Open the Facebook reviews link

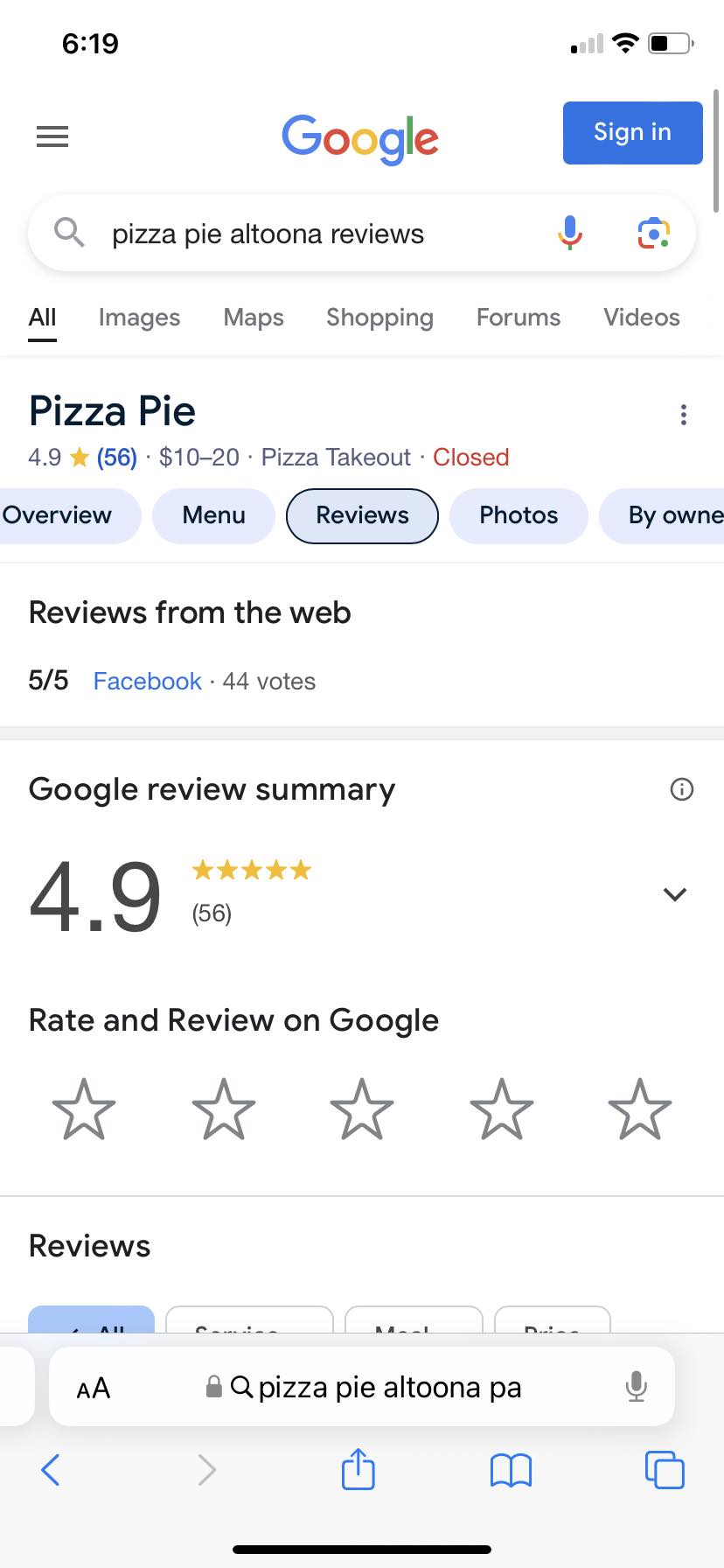click(x=148, y=681)
